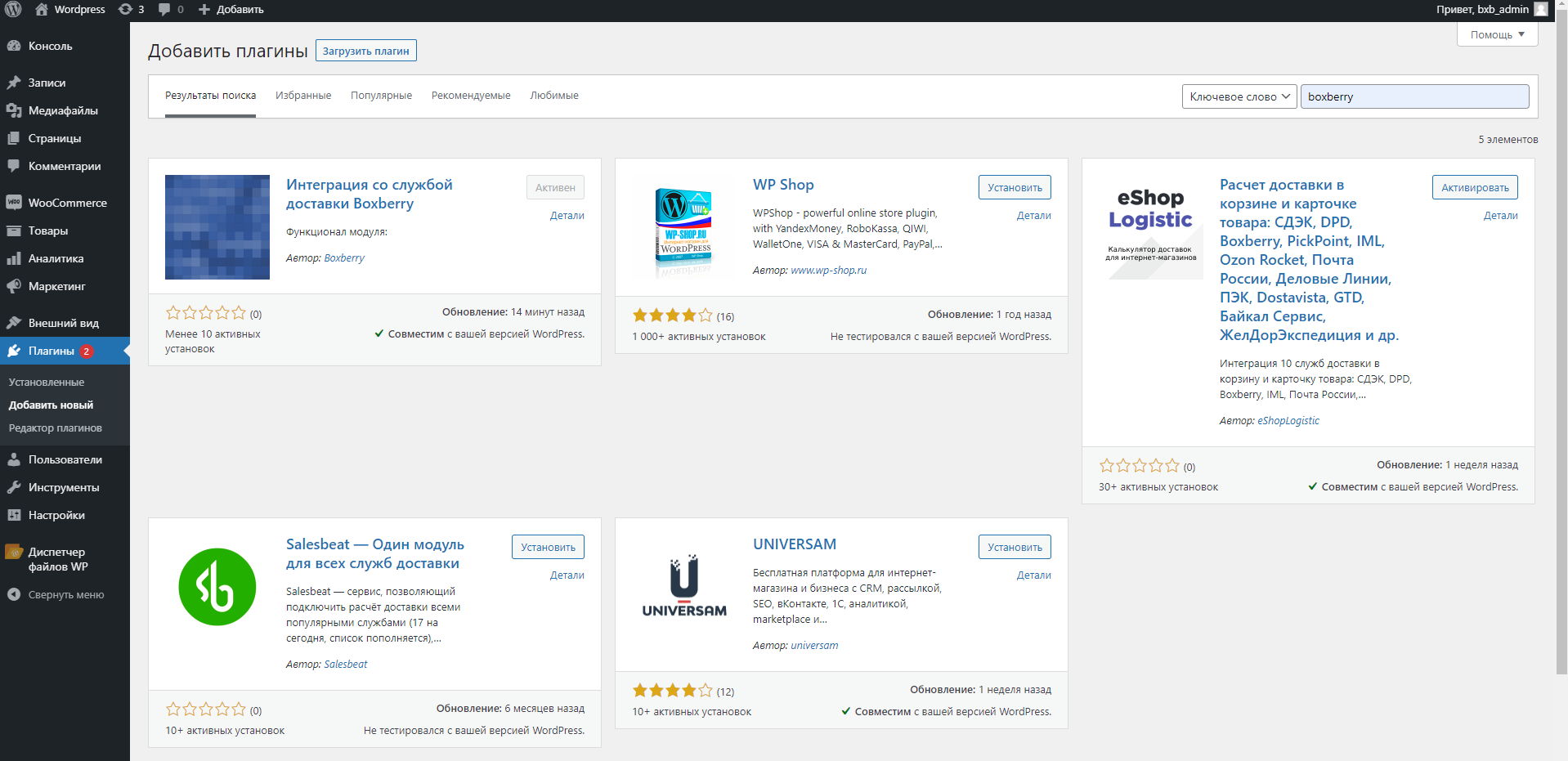Click the page vertical scrollbar

[1561, 343]
